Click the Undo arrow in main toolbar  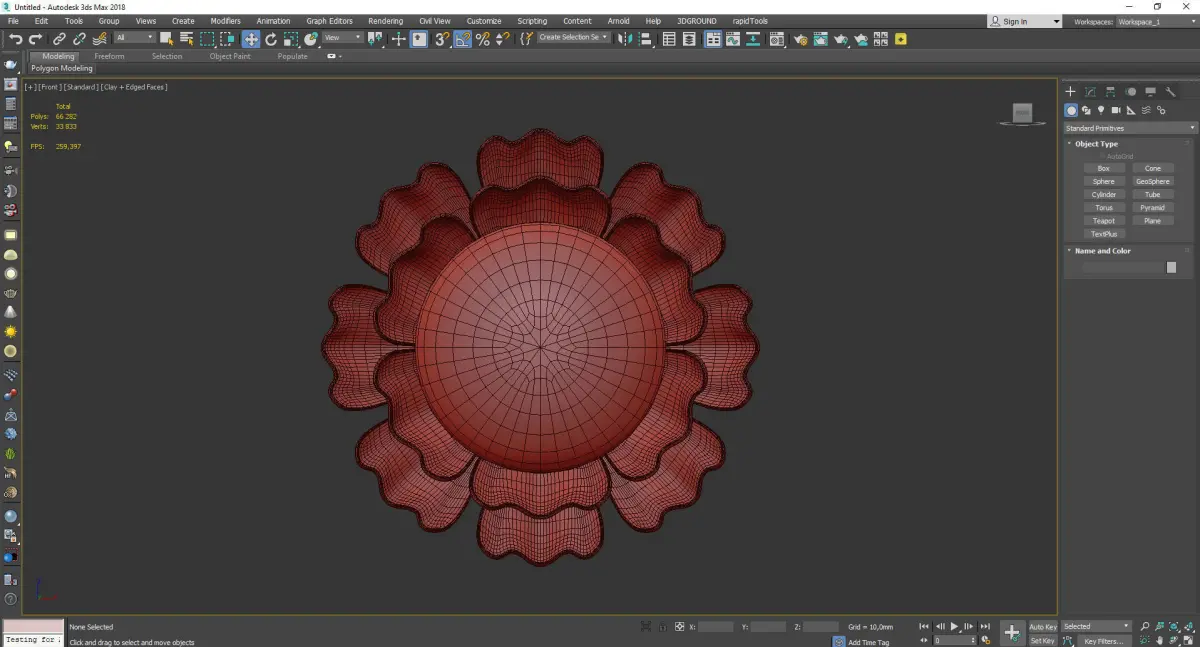click(x=15, y=39)
